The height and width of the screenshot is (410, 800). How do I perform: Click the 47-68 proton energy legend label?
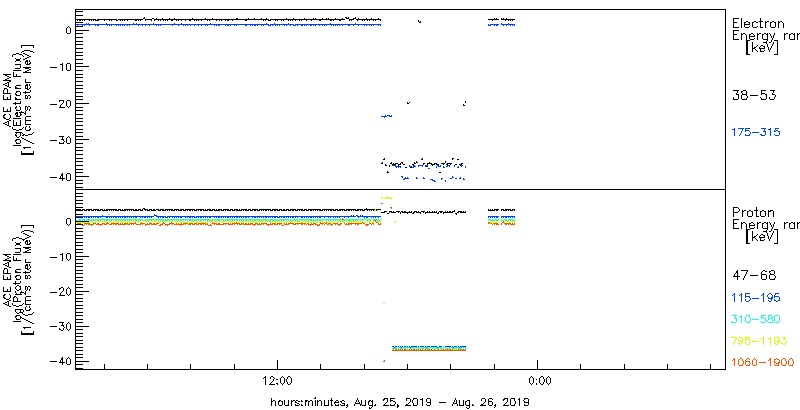coord(754,276)
